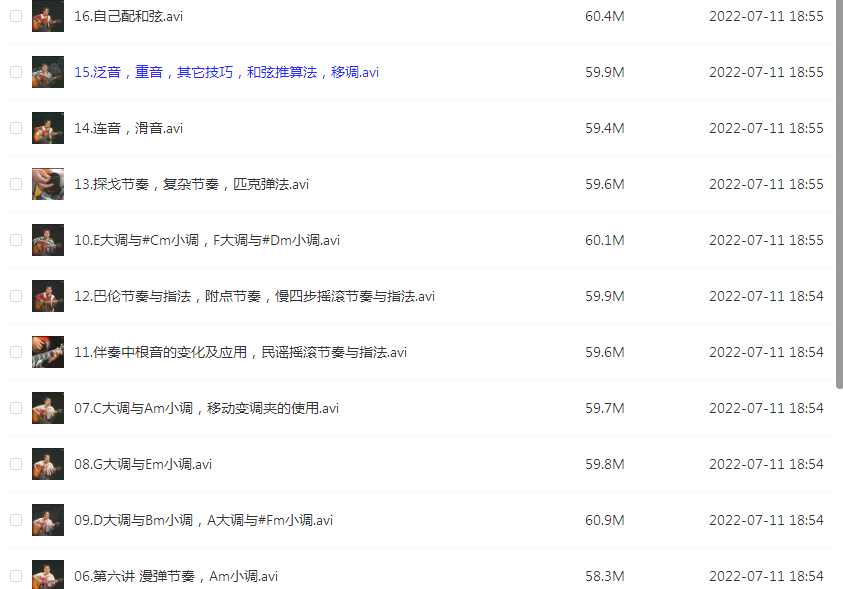Click size 59.7M in 07.C大调 row
The height and width of the screenshot is (589, 843).
[605, 408]
